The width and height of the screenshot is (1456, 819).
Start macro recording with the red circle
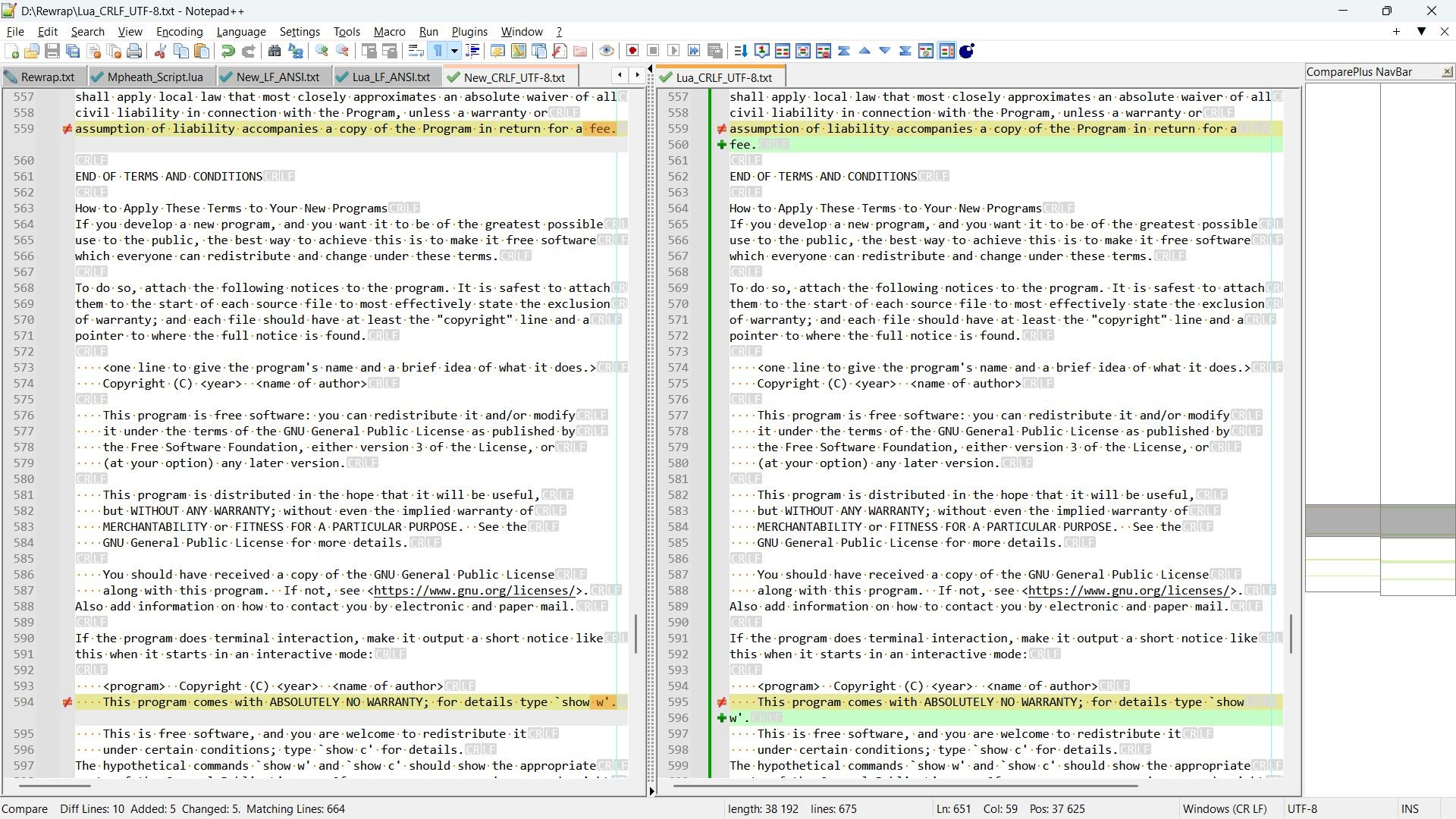(x=632, y=51)
